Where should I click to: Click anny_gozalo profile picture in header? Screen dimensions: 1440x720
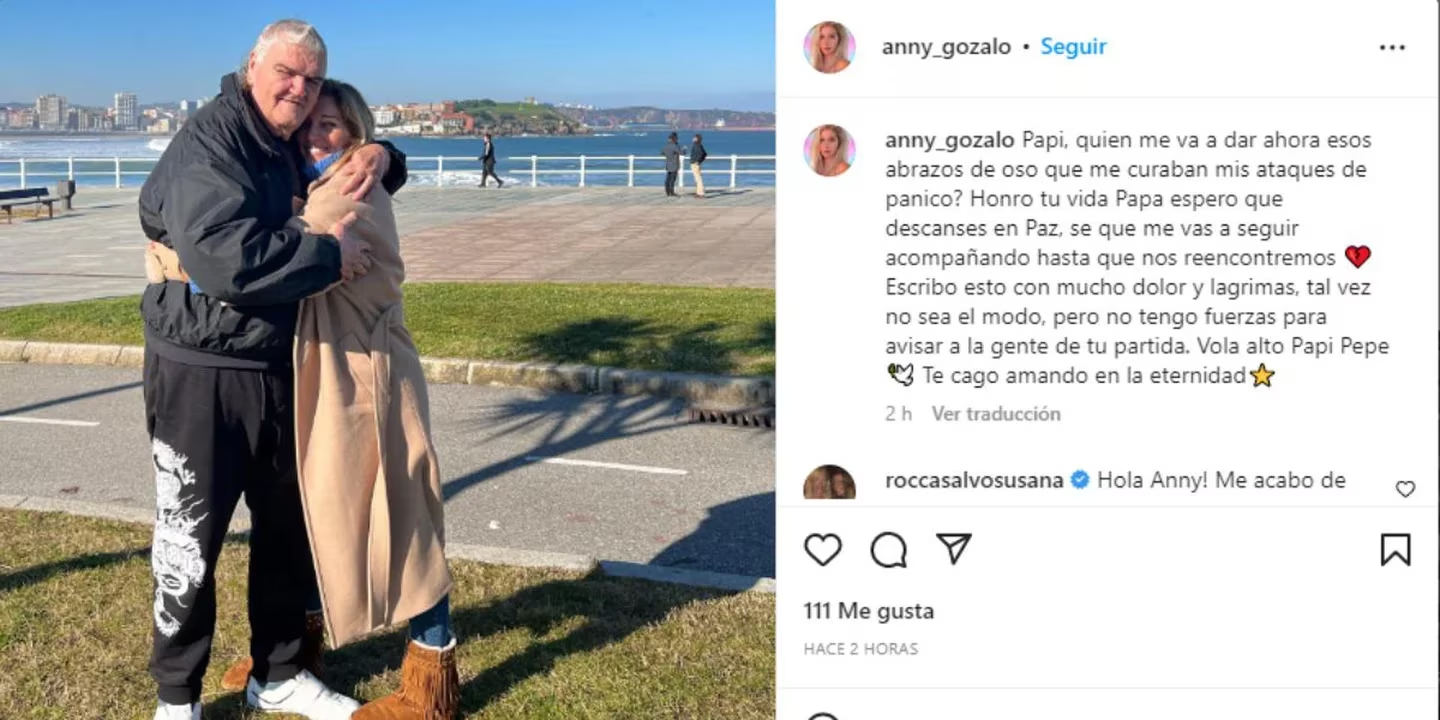pyautogui.click(x=829, y=47)
